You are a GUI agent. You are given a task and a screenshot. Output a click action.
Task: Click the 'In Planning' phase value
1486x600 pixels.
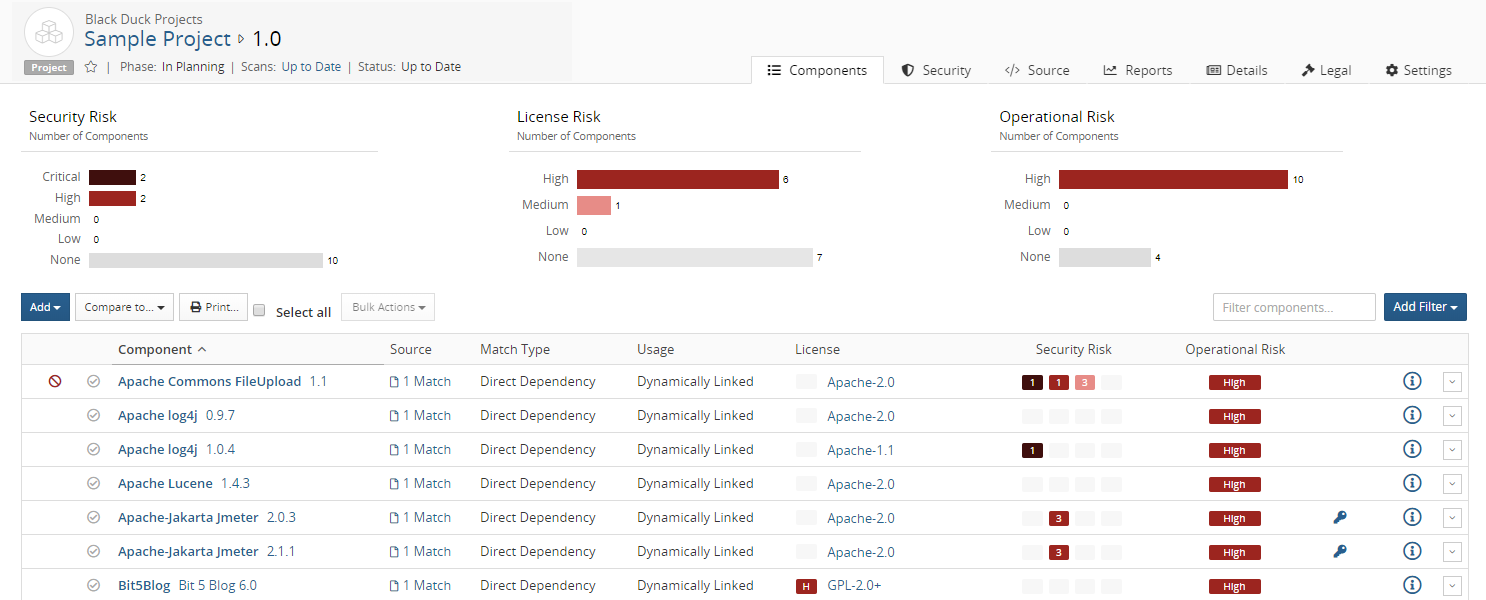(193, 67)
